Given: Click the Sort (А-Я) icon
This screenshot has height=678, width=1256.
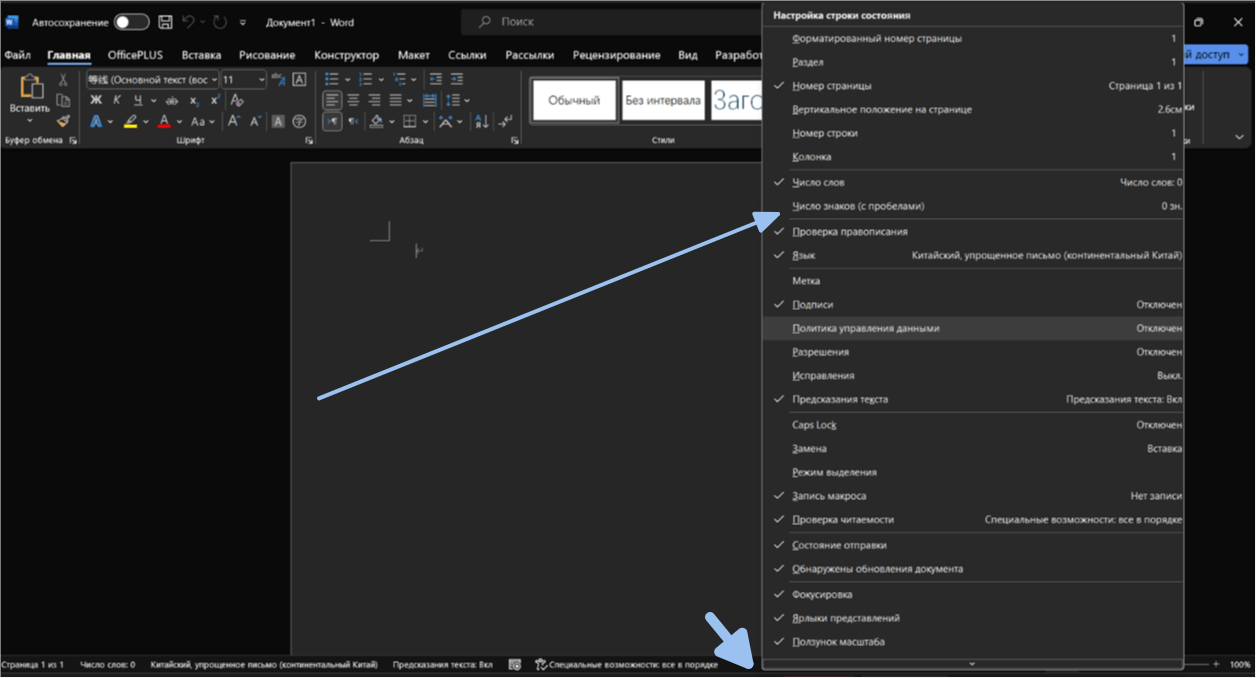Looking at the screenshot, I should click(482, 121).
